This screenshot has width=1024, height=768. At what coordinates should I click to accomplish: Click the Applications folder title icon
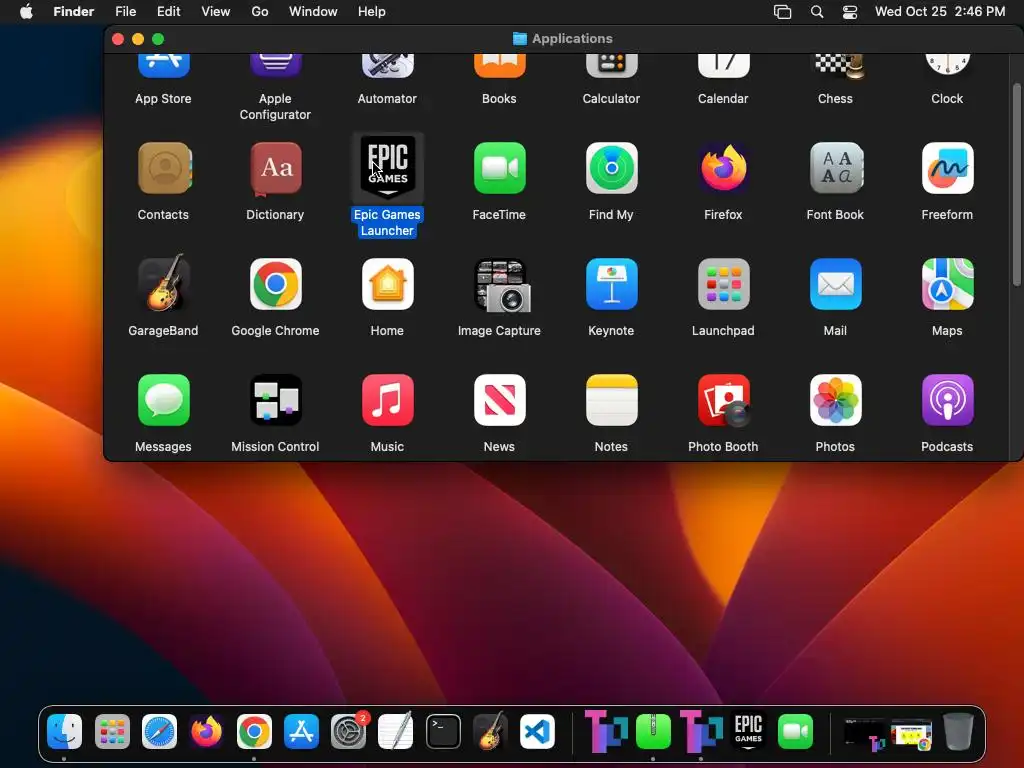point(520,39)
